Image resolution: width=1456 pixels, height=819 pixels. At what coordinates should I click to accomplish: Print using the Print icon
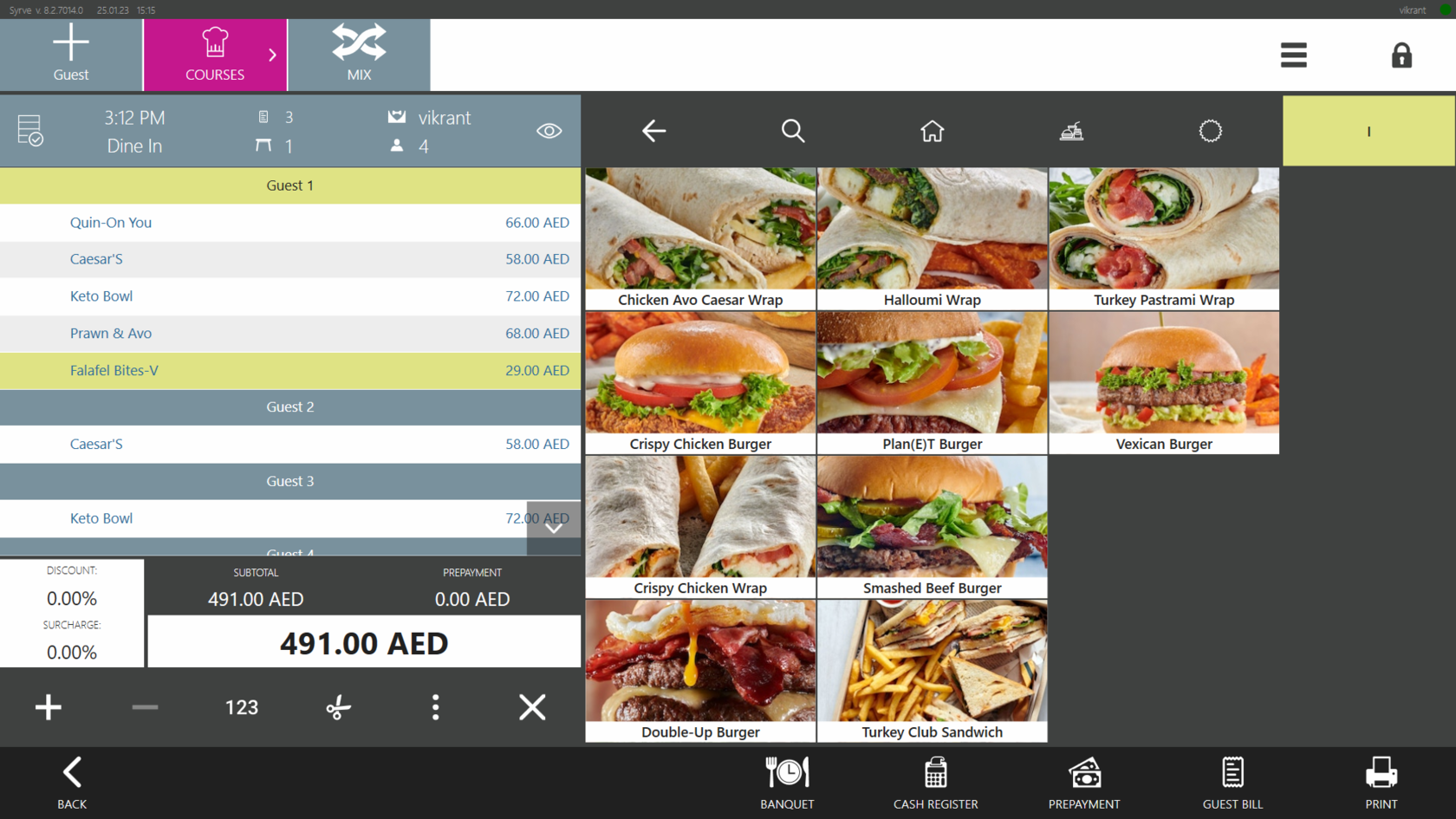(1381, 782)
